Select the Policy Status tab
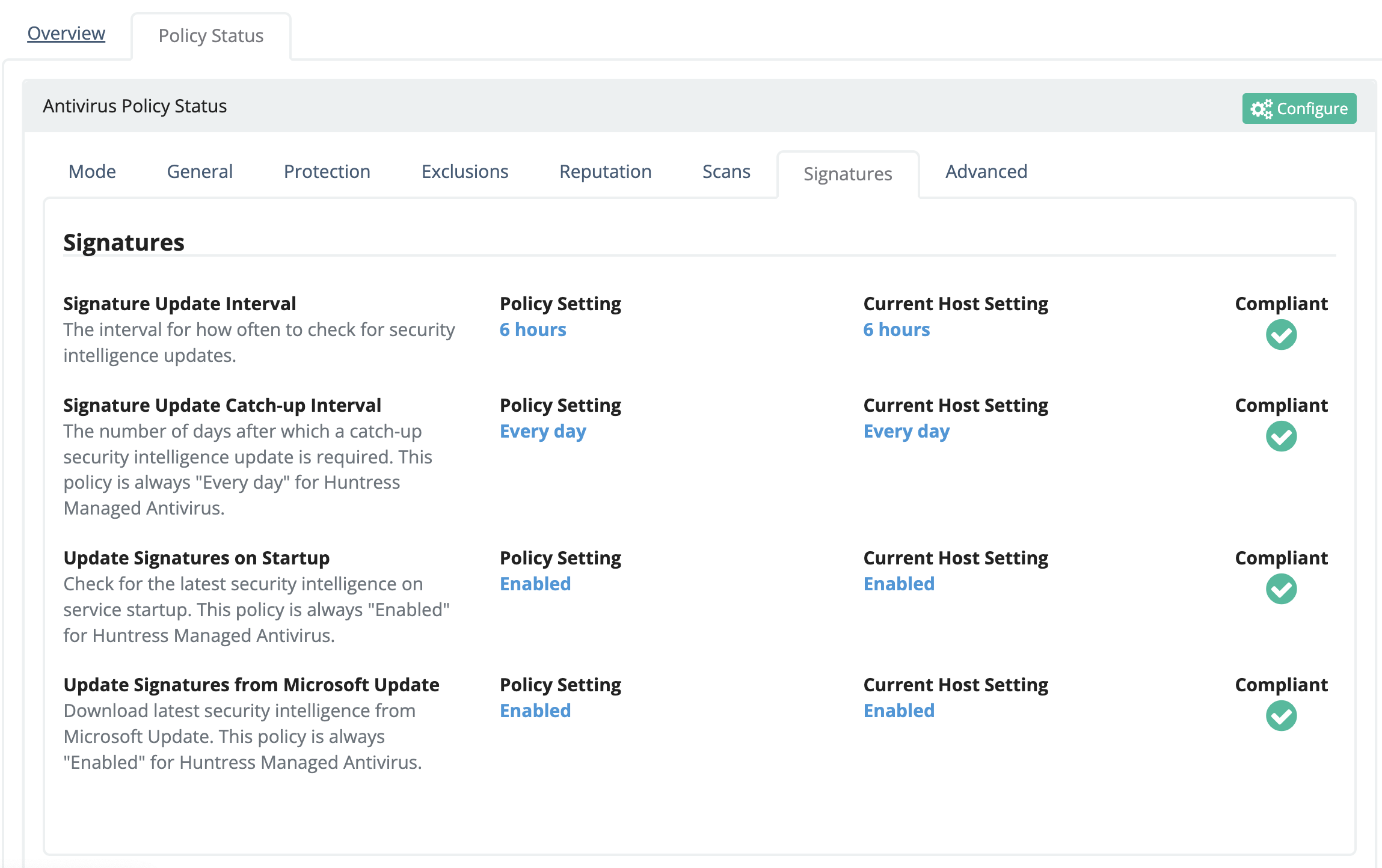Viewport: 1382px width, 868px height. tap(211, 36)
